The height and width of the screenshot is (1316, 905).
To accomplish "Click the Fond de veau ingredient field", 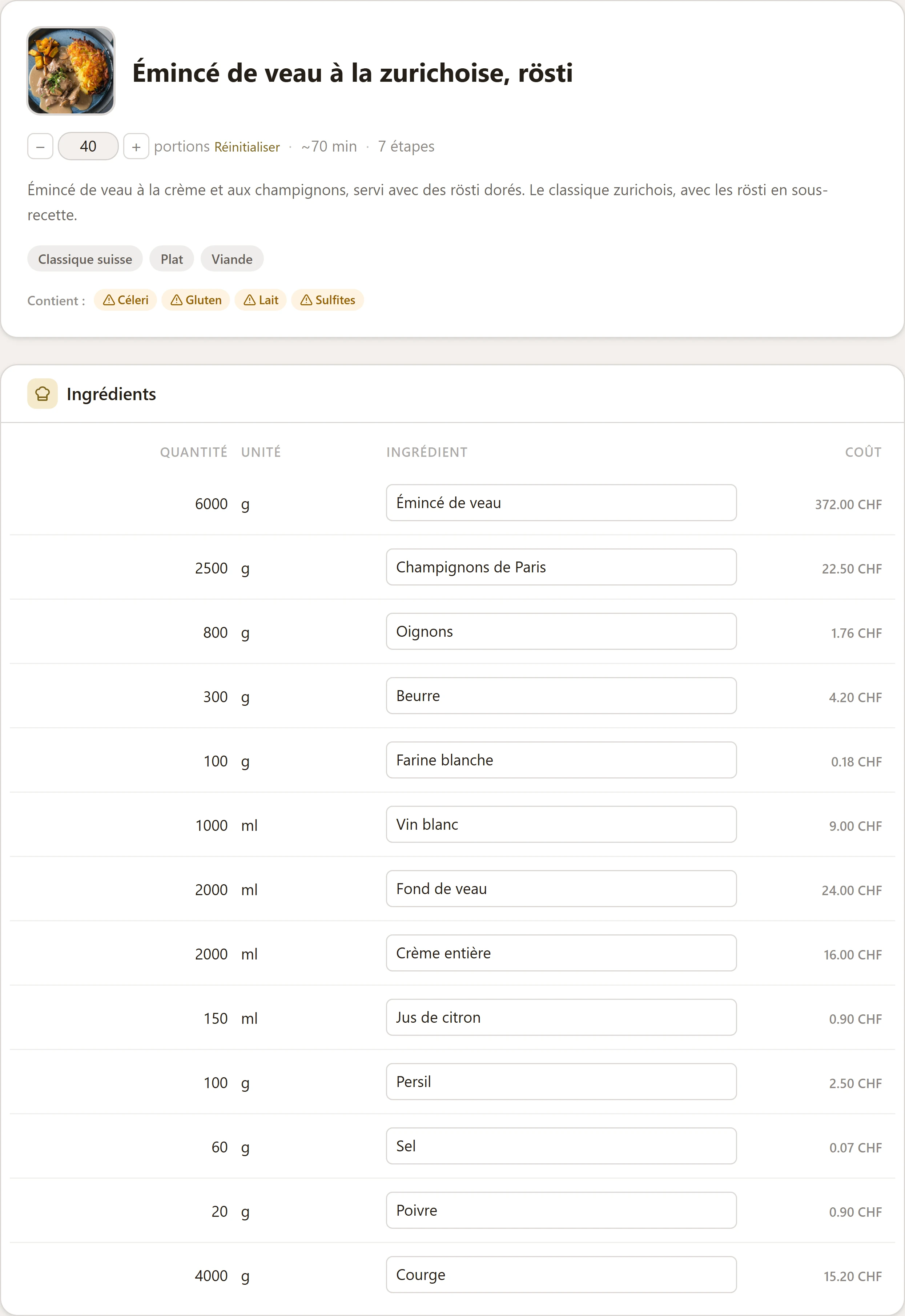I will [562, 889].
